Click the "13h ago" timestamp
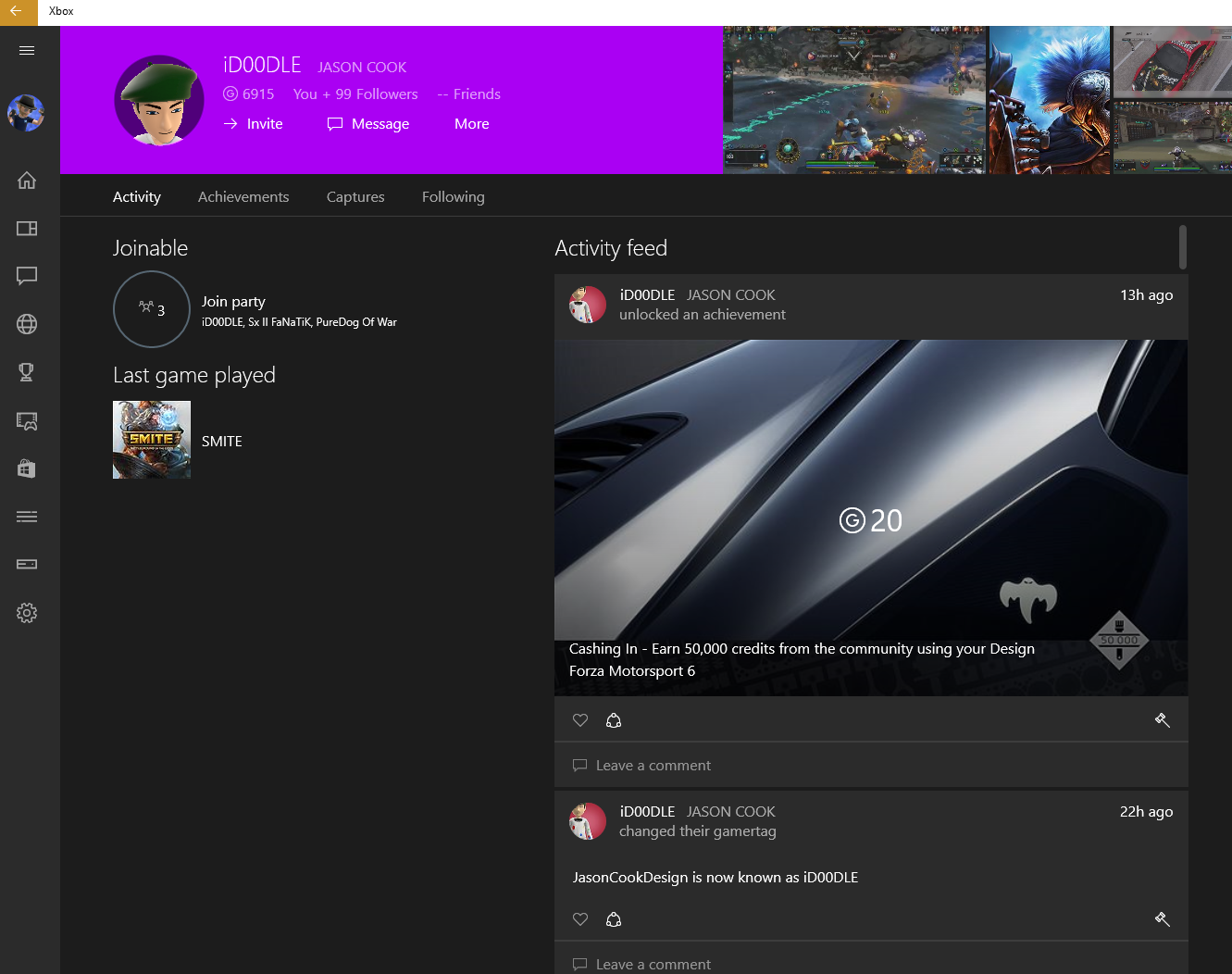Viewport: 1232px width, 974px height. point(1146,295)
